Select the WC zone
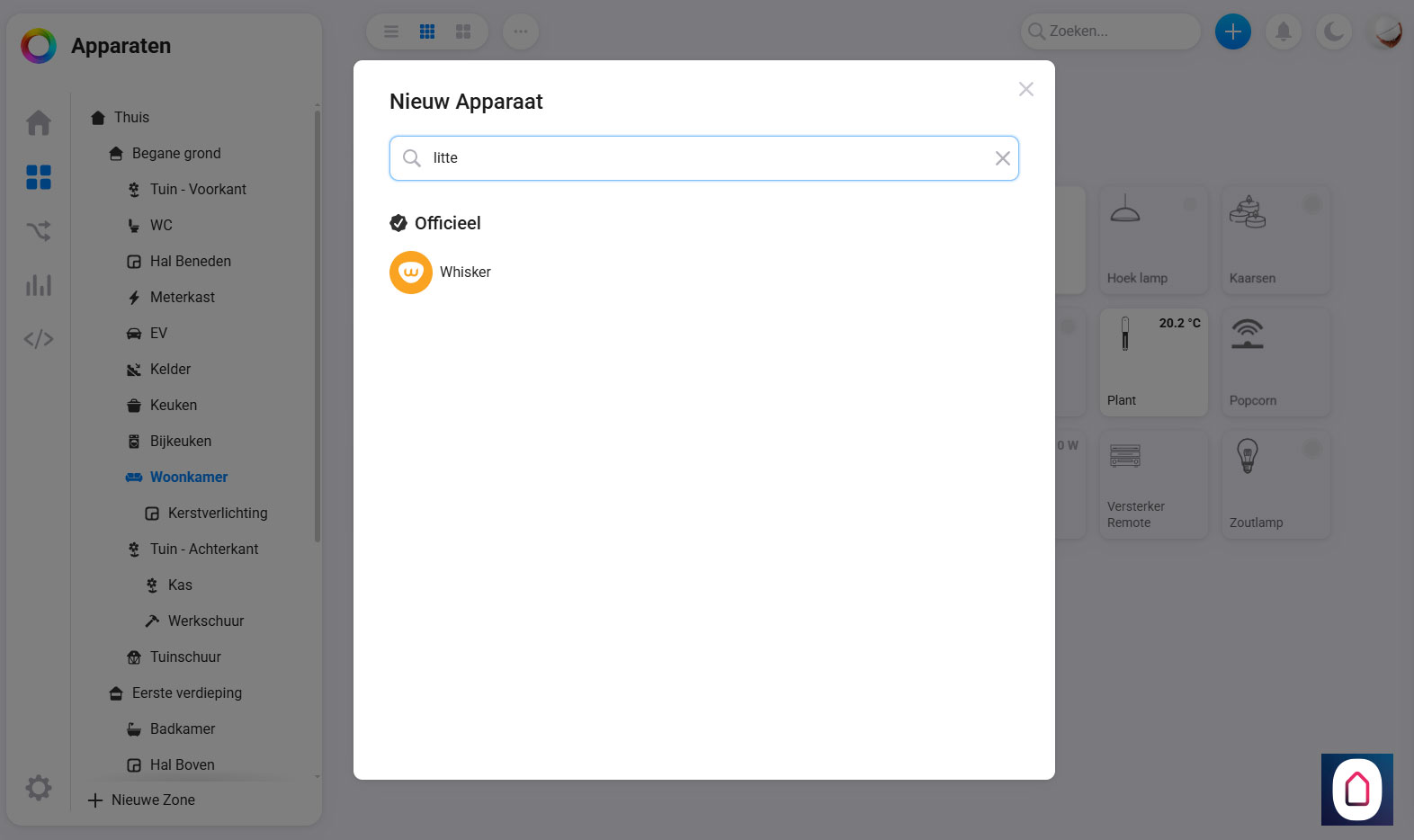The width and height of the screenshot is (1414, 840). click(x=161, y=226)
